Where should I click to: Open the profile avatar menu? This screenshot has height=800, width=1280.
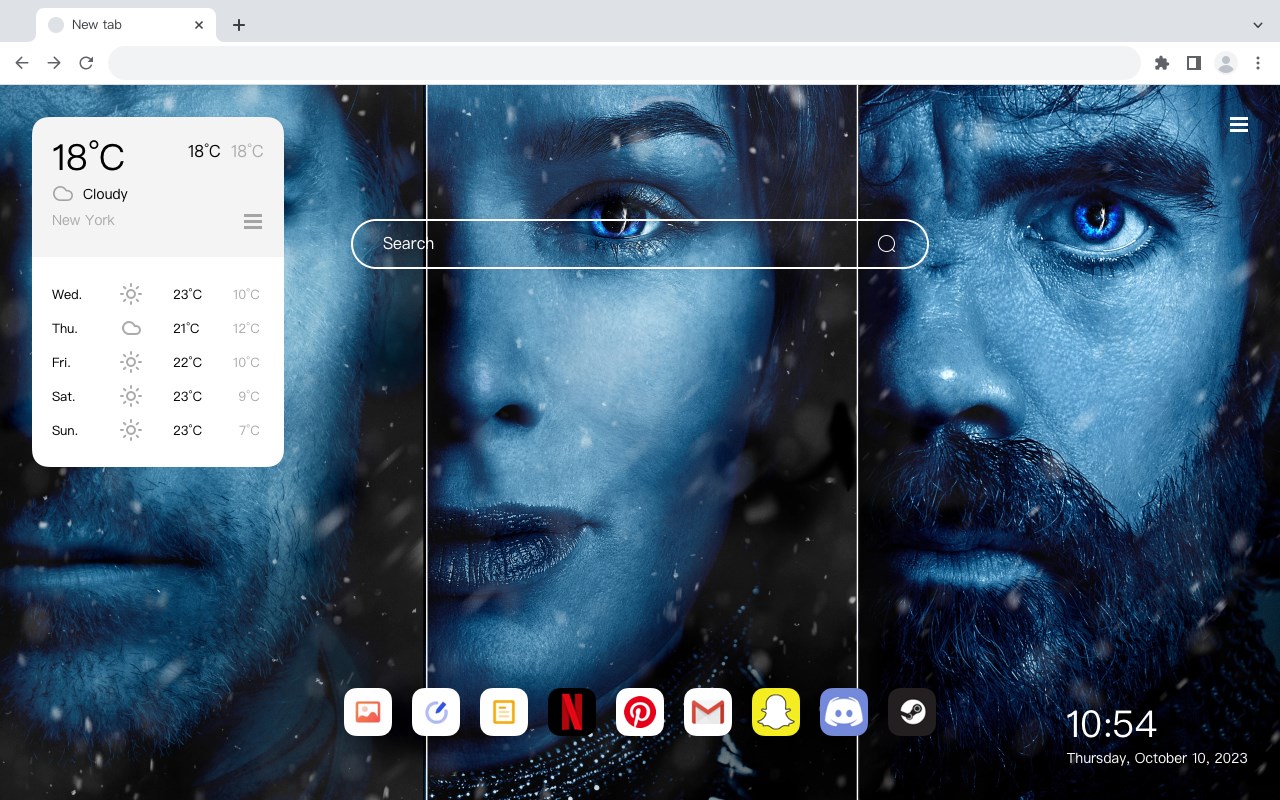click(x=1226, y=63)
